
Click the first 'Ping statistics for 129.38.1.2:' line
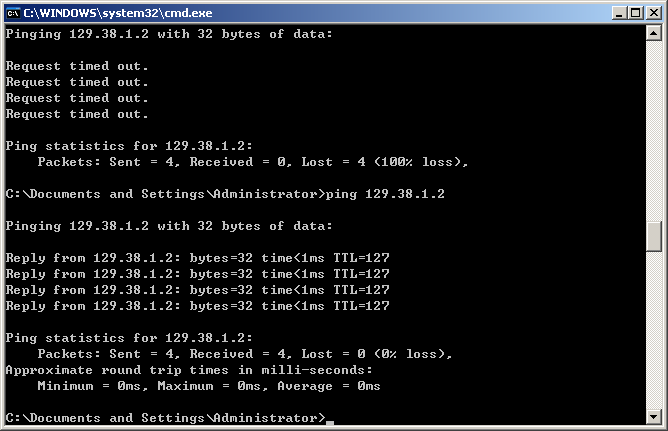pyautogui.click(x=129, y=146)
